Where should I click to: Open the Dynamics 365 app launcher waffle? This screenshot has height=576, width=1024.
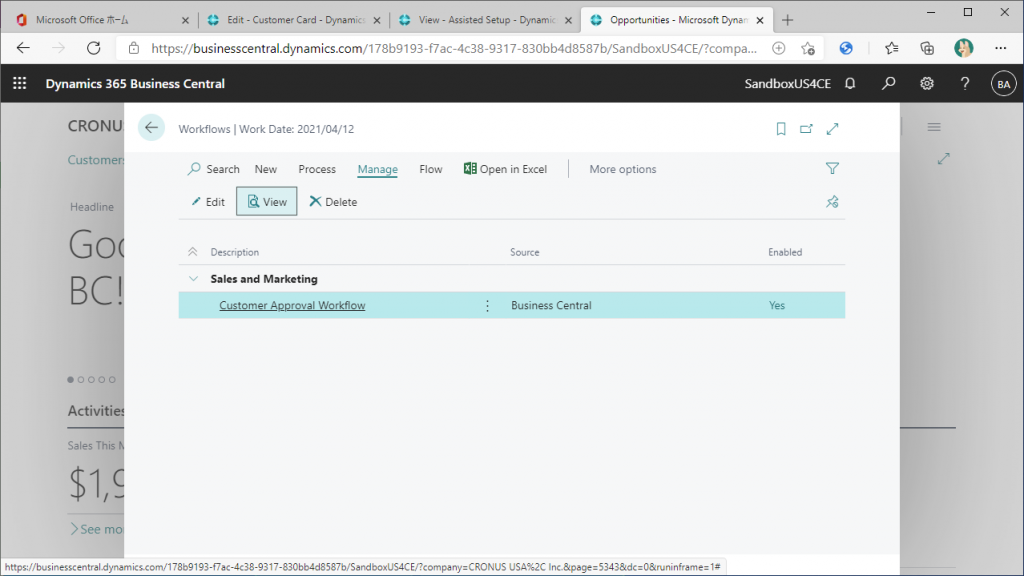tap(20, 84)
